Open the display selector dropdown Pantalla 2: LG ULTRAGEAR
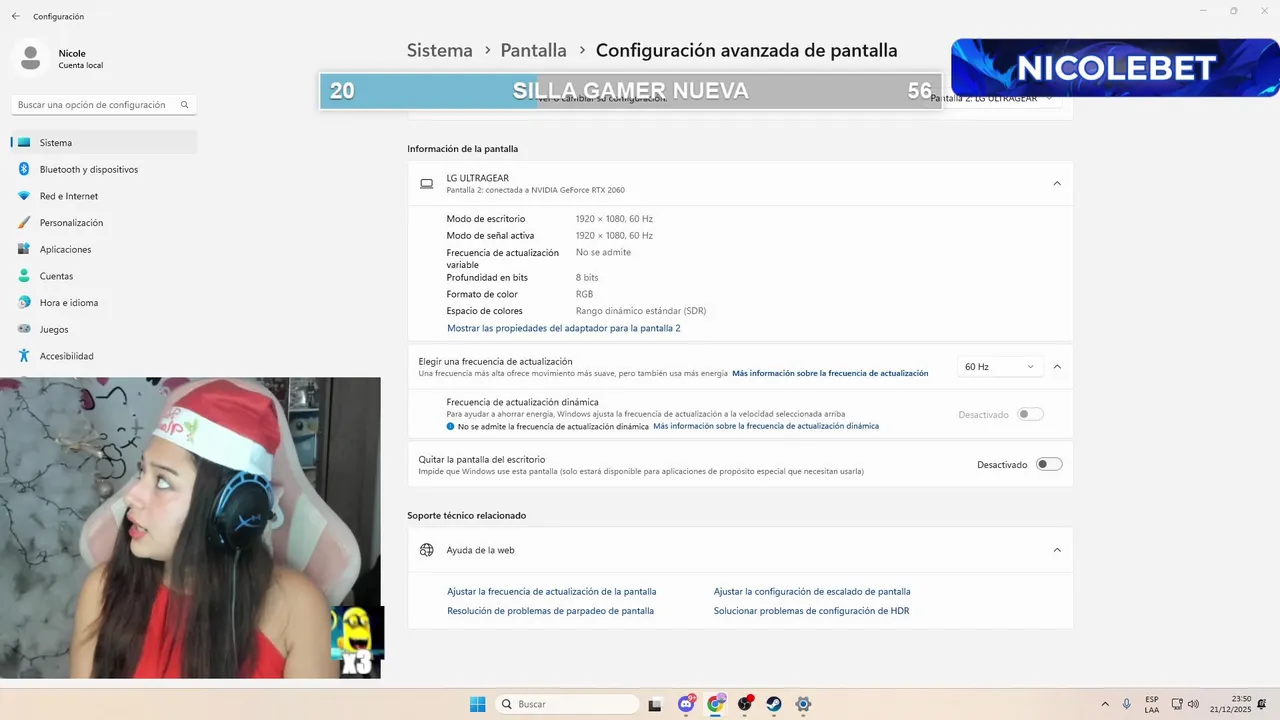Viewport: 1280px width, 720px height. point(992,98)
